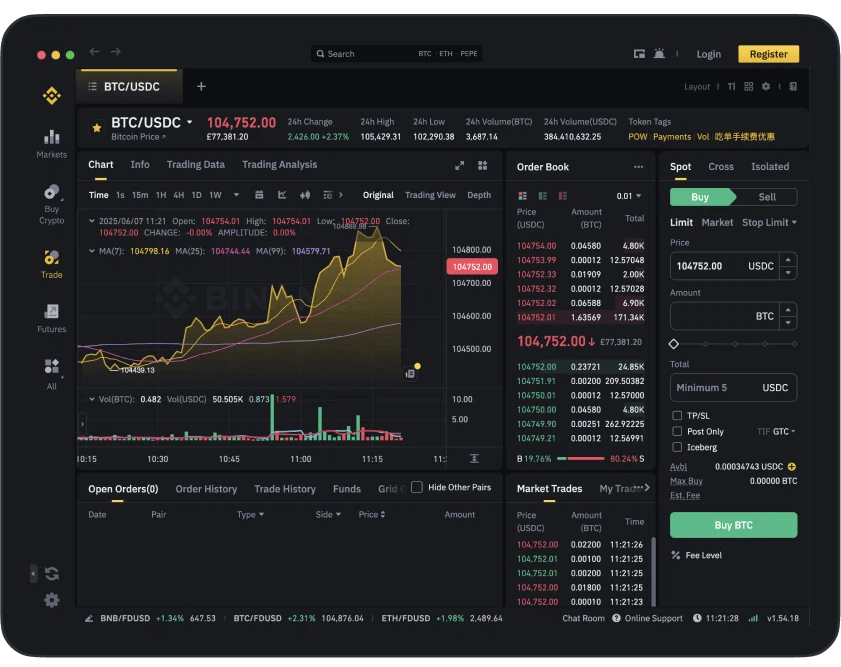841x667 pixels.
Task: Open settings gear in the bottom-left sidebar
Action: coord(52,600)
